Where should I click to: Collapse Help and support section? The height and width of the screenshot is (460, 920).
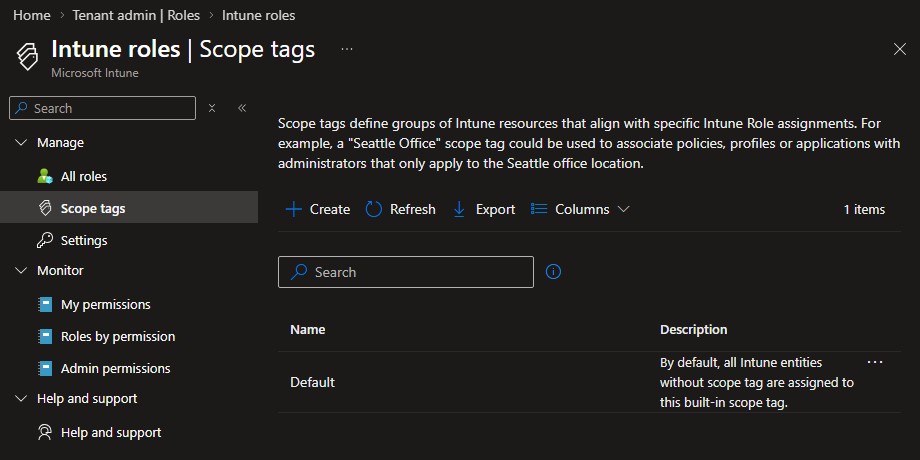(x=22, y=399)
